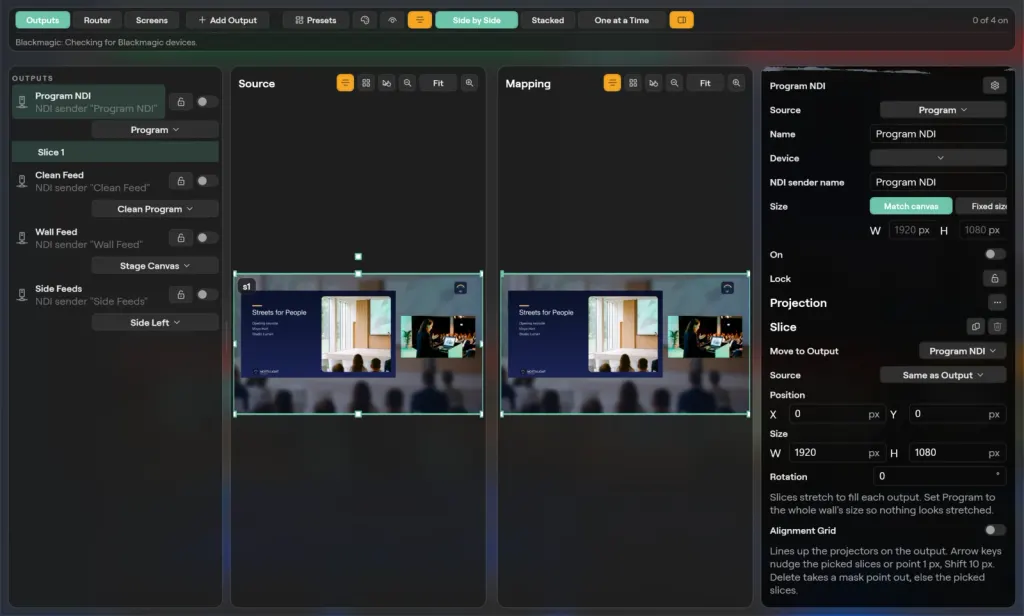
Task: Select Stacked view
Action: click(x=547, y=20)
